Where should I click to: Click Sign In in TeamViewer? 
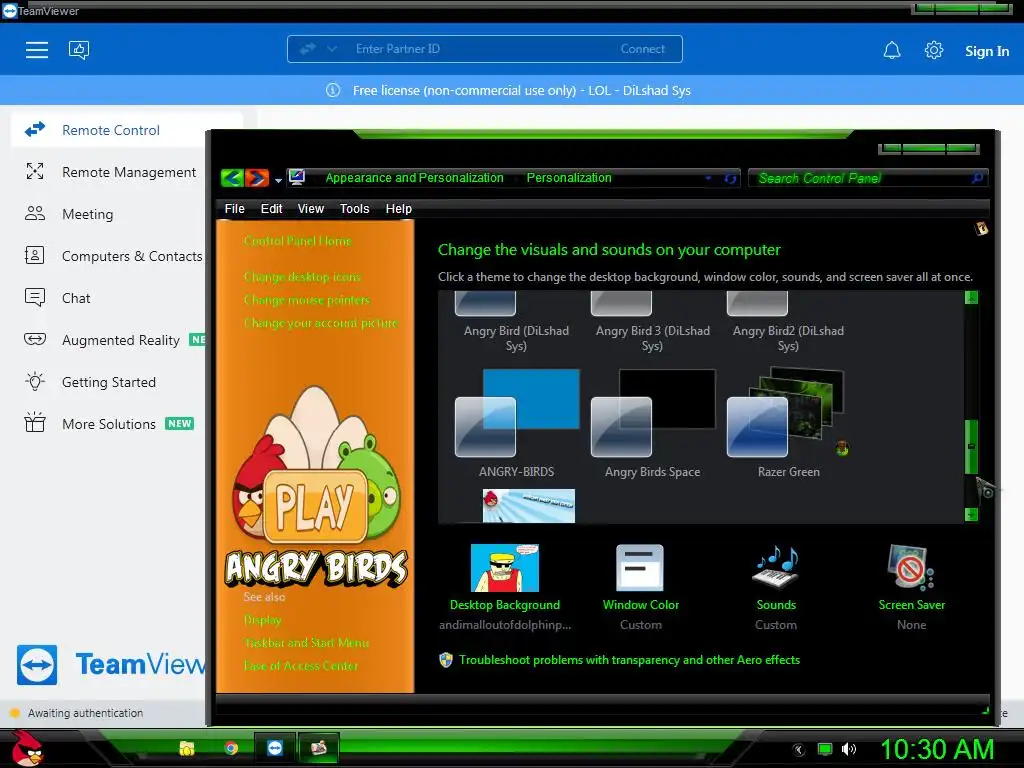tap(987, 51)
